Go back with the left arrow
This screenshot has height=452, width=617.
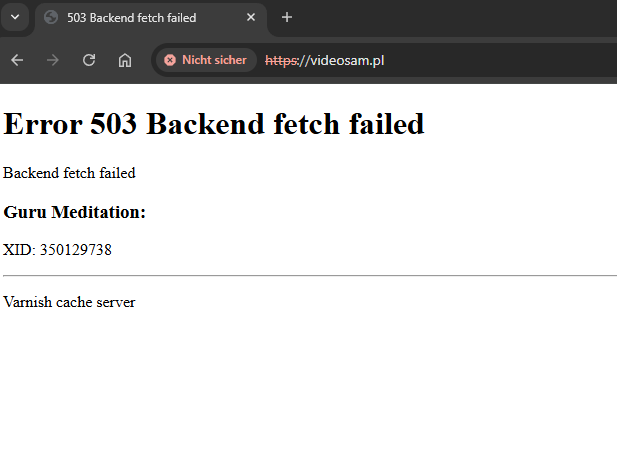(x=17, y=60)
